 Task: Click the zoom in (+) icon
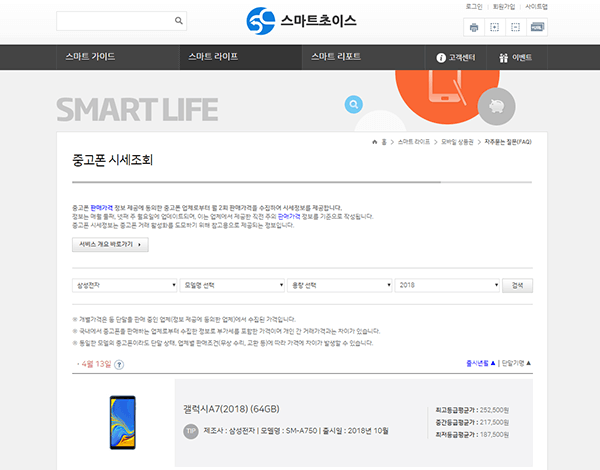(495, 27)
